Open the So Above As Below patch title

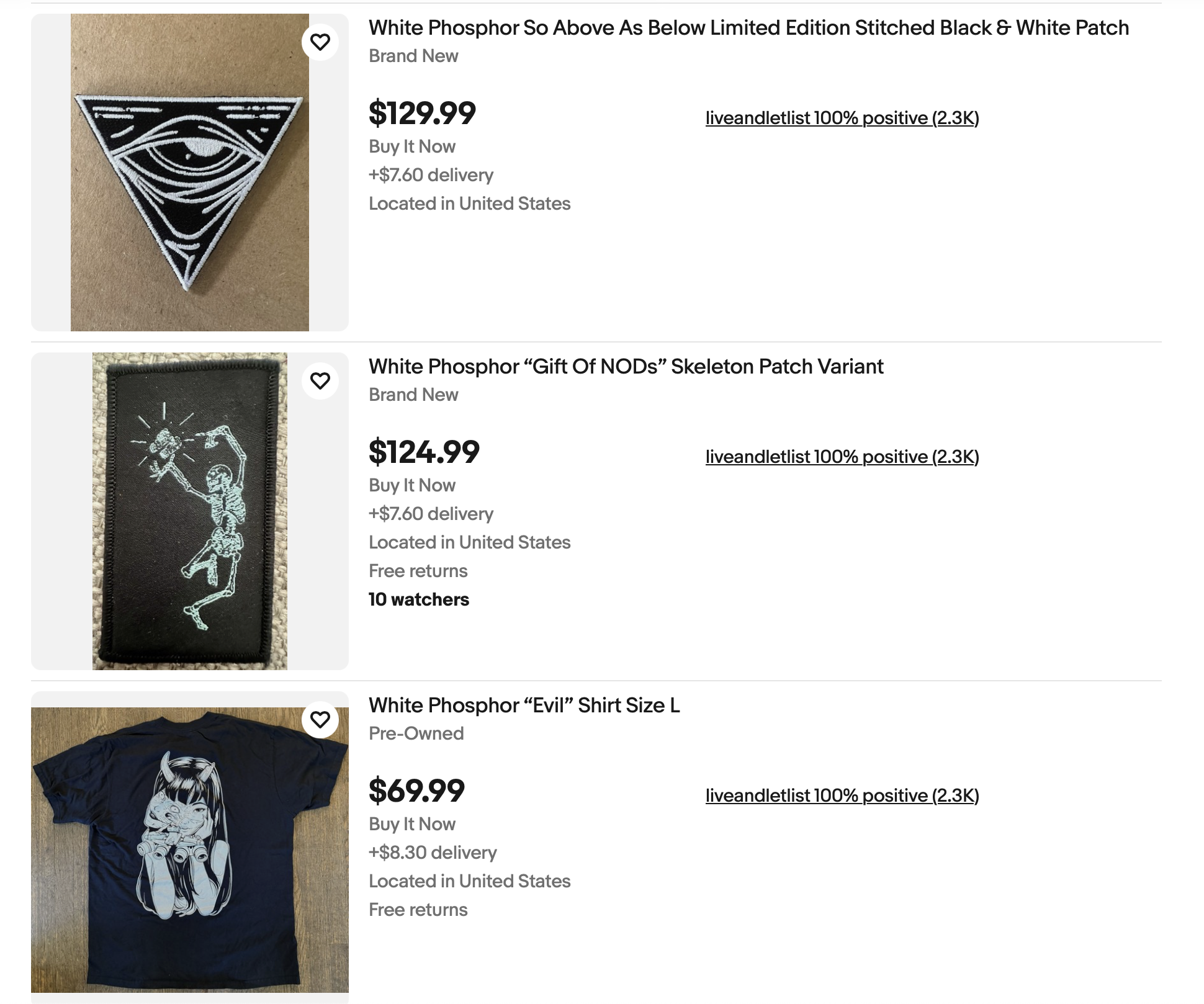(x=748, y=28)
